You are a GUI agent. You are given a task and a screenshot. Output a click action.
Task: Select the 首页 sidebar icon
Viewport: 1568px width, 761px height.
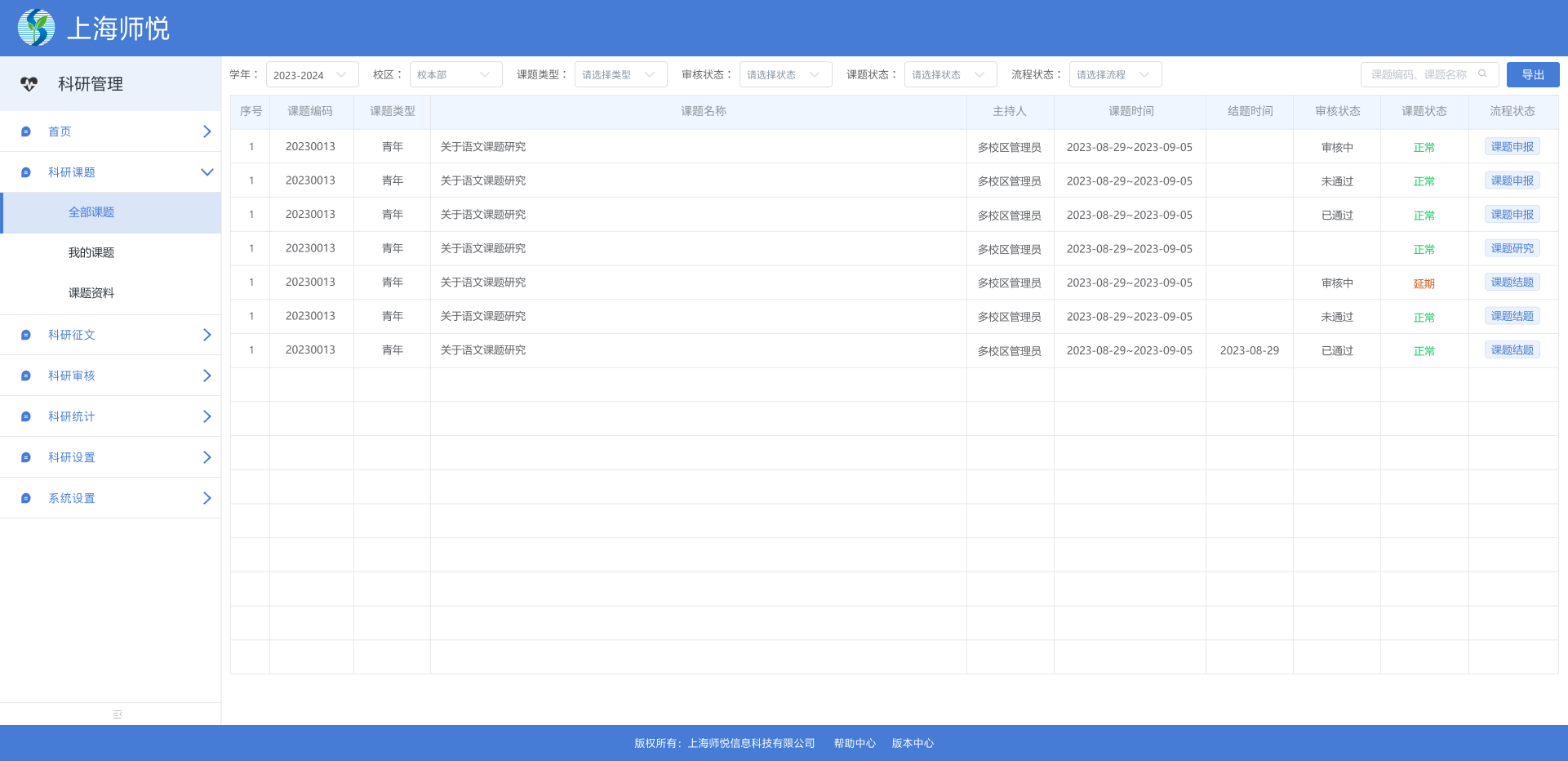pyautogui.click(x=25, y=131)
